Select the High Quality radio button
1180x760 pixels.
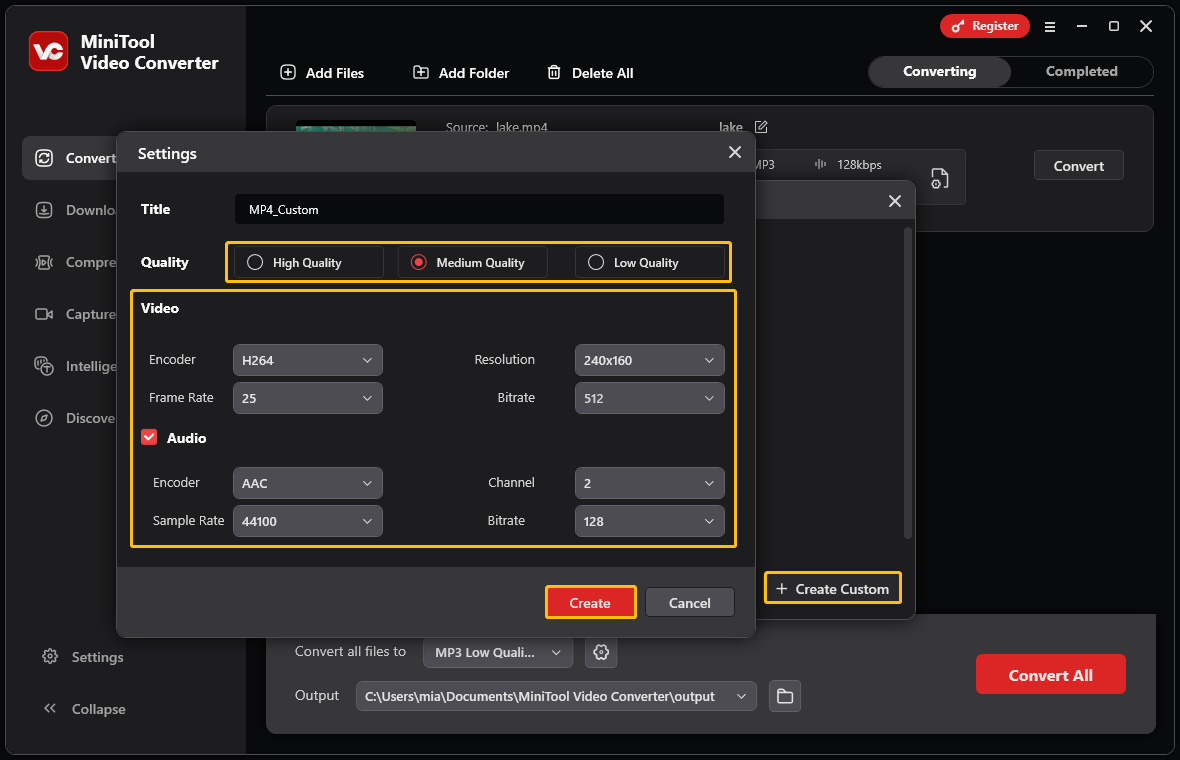point(255,262)
